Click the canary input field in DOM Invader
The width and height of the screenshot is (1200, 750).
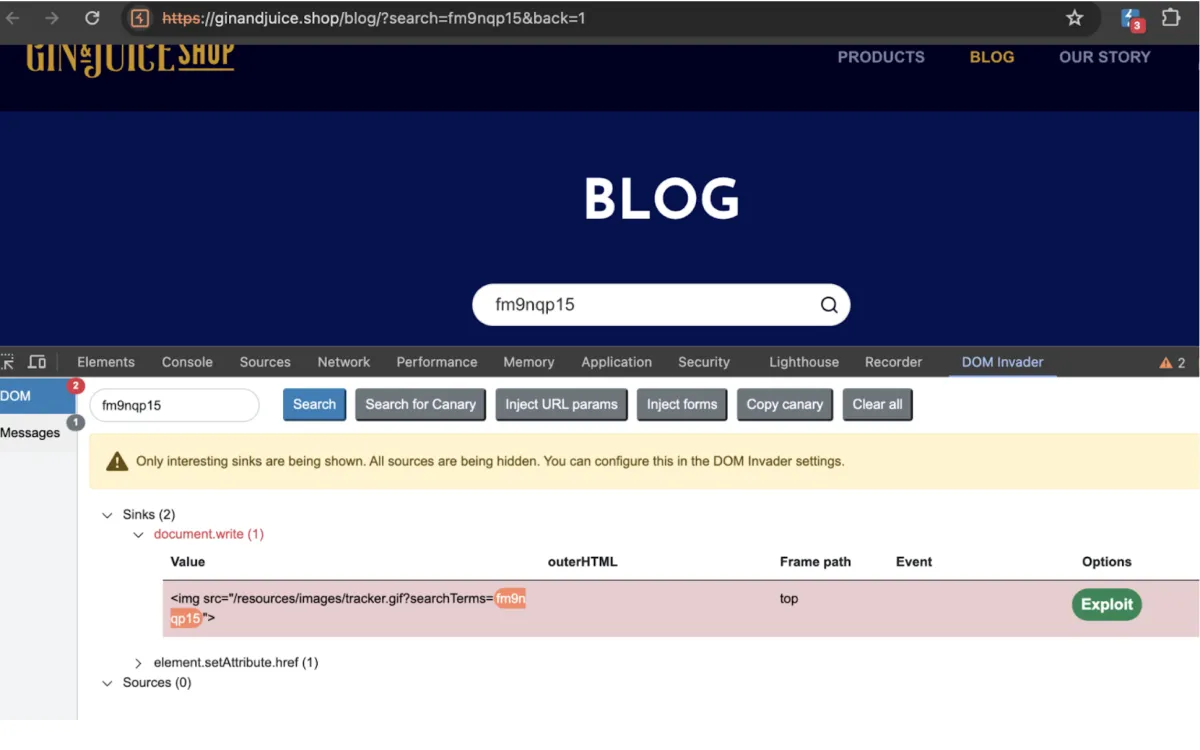174,405
